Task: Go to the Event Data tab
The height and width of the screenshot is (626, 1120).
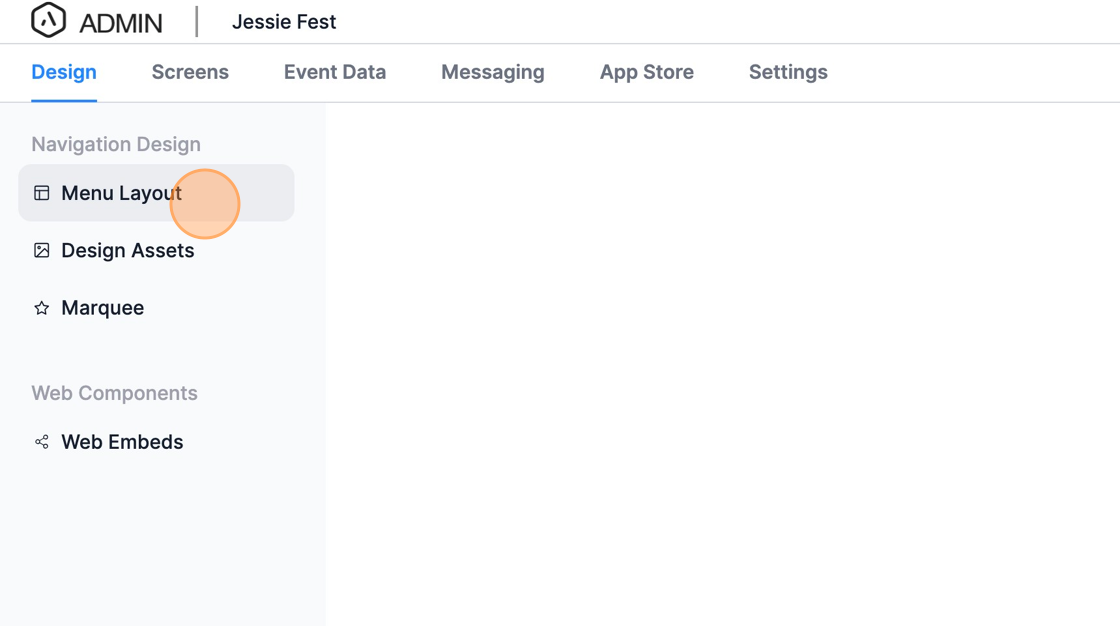Action: click(335, 72)
